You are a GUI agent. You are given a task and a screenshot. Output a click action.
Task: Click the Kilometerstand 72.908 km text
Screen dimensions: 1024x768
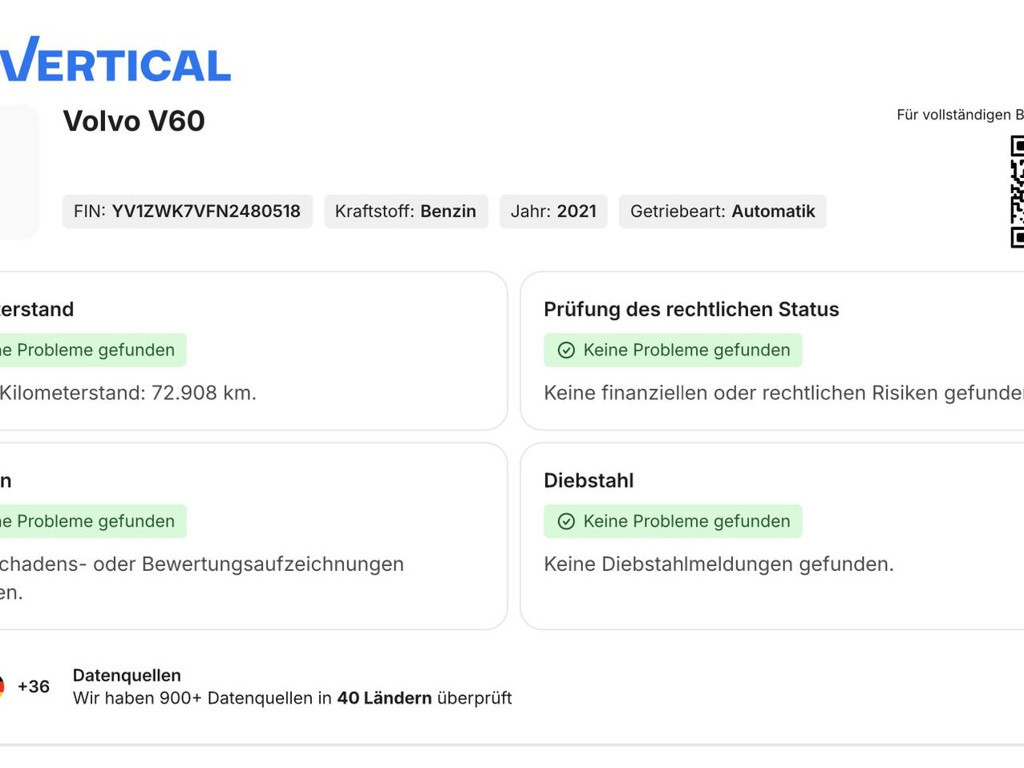coord(128,393)
